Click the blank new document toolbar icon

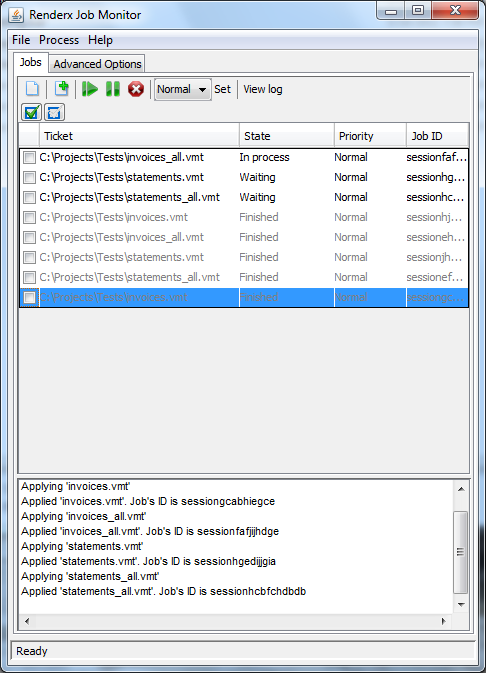click(32, 89)
